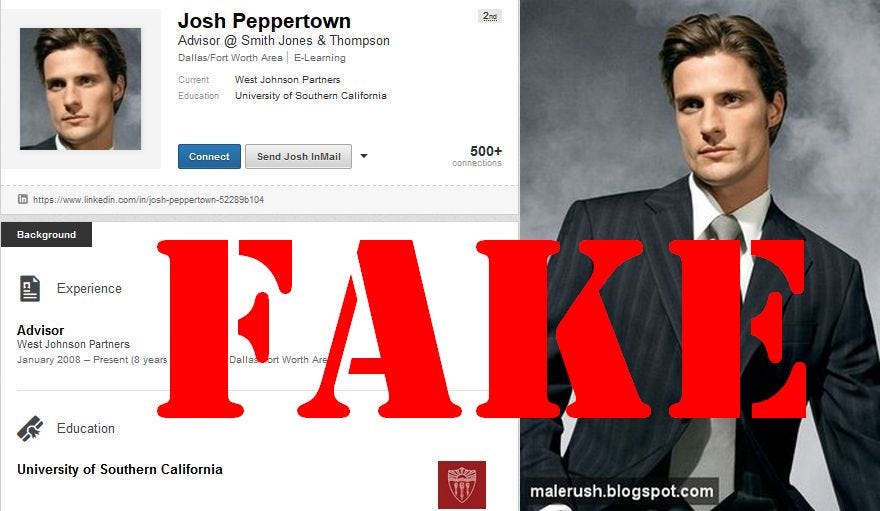This screenshot has height=511, width=880.
Task: Click Send Josh InMail button
Action: tap(299, 156)
